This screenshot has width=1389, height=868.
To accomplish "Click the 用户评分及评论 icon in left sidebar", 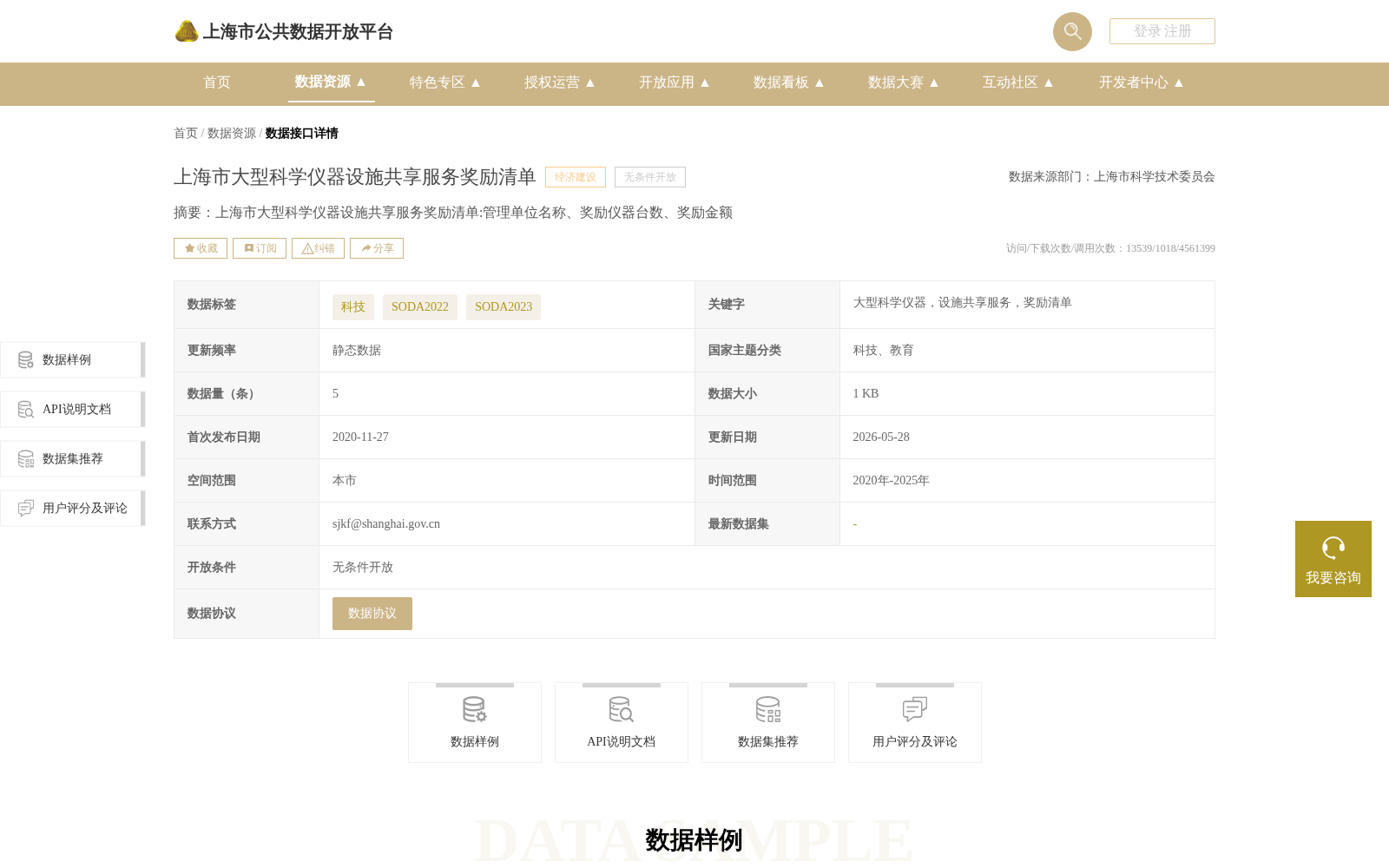I will tap(26, 508).
